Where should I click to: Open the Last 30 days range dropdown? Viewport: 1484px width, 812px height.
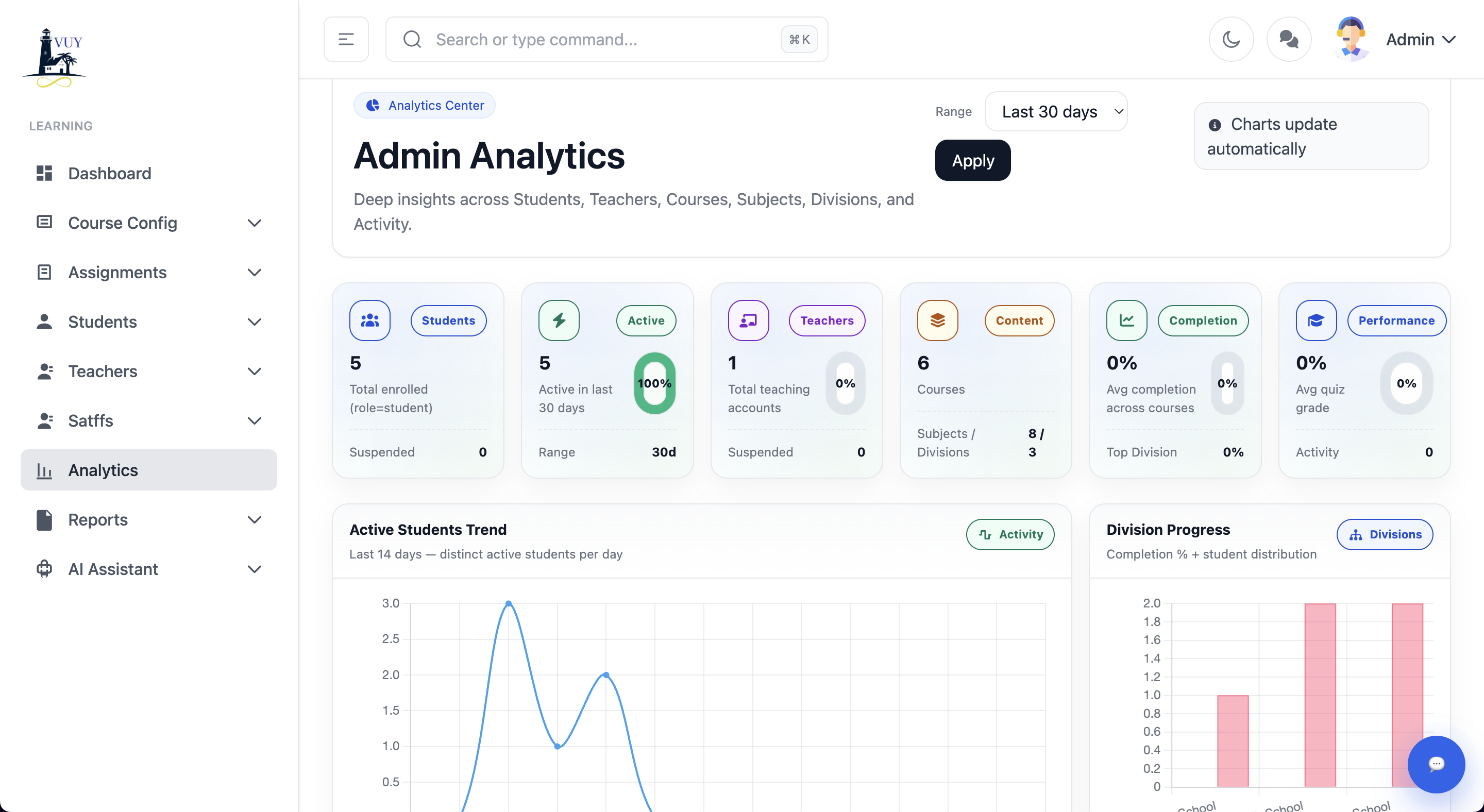click(x=1055, y=111)
